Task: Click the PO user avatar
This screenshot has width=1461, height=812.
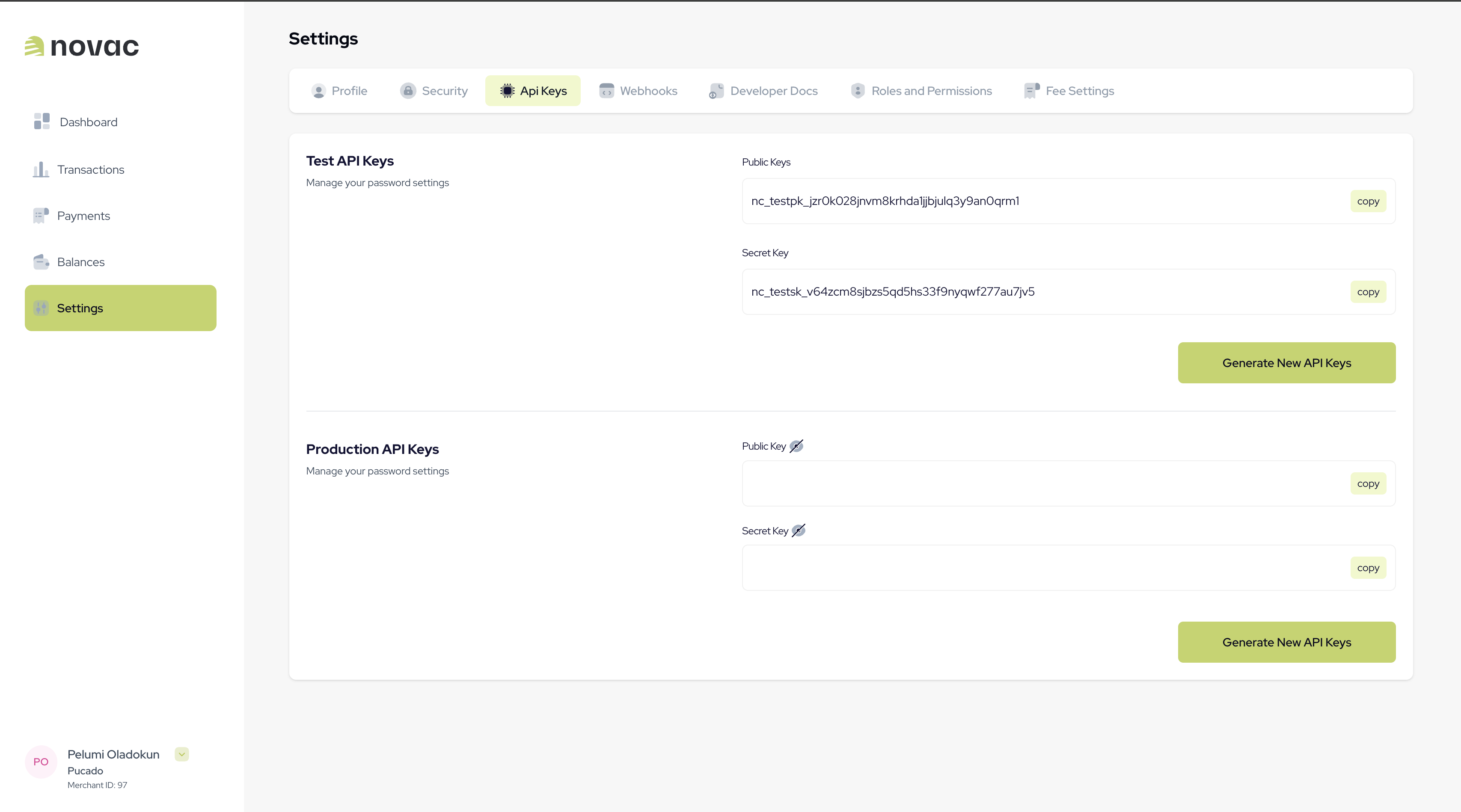Action: pos(41,762)
